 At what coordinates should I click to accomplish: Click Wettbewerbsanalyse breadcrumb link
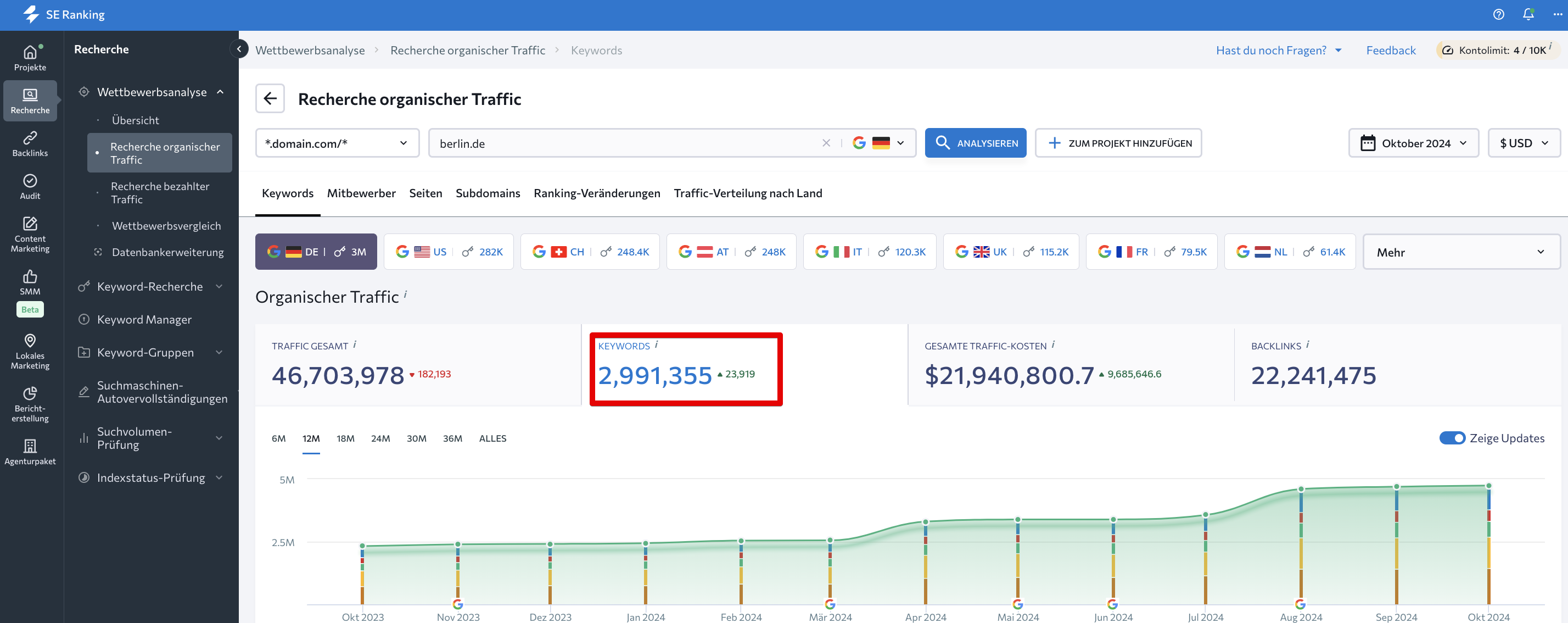tap(310, 50)
